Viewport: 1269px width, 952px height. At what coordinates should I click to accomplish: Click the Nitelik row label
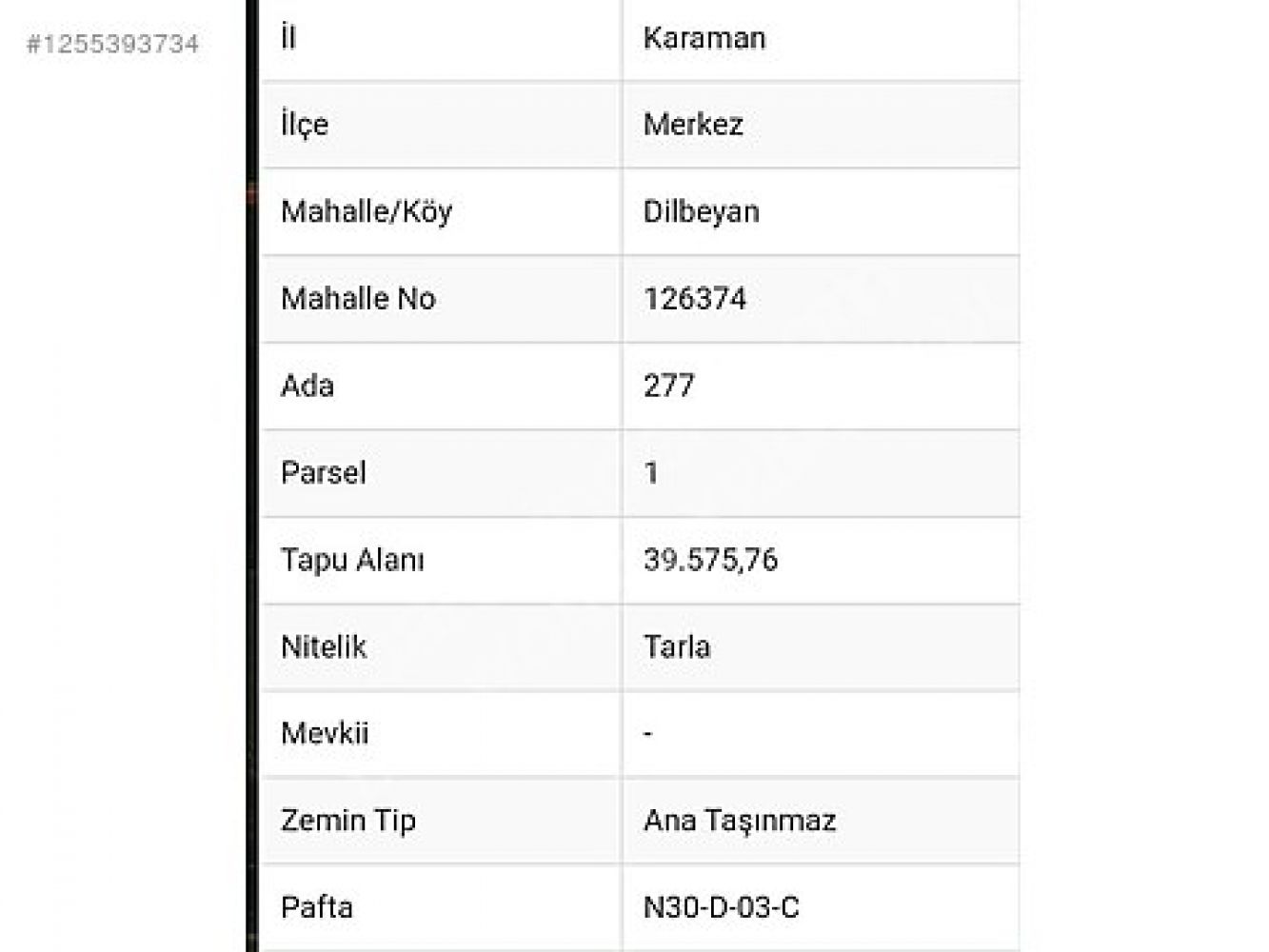click(x=324, y=647)
